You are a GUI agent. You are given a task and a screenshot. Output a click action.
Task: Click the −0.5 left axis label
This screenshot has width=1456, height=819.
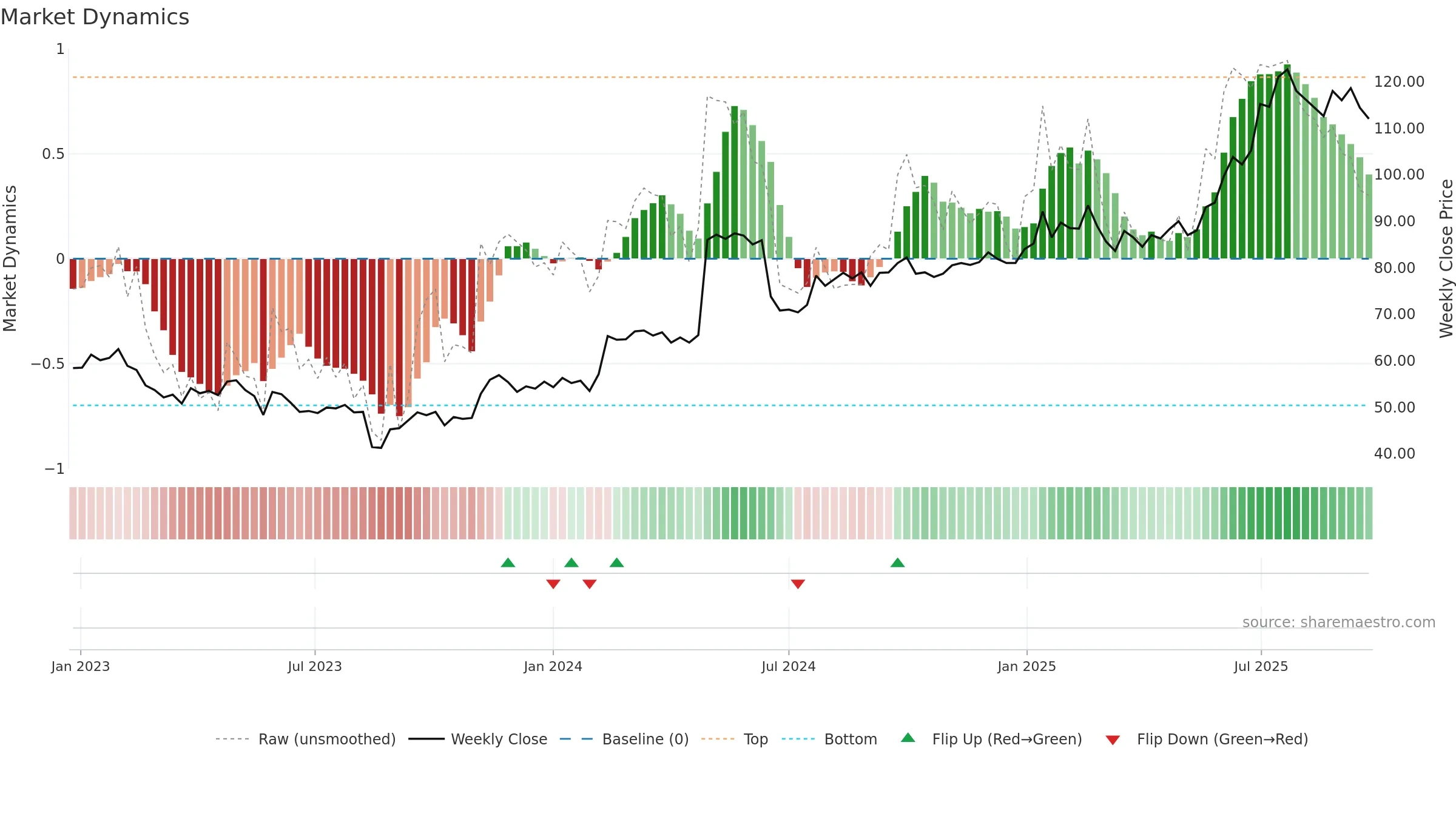pos(47,364)
